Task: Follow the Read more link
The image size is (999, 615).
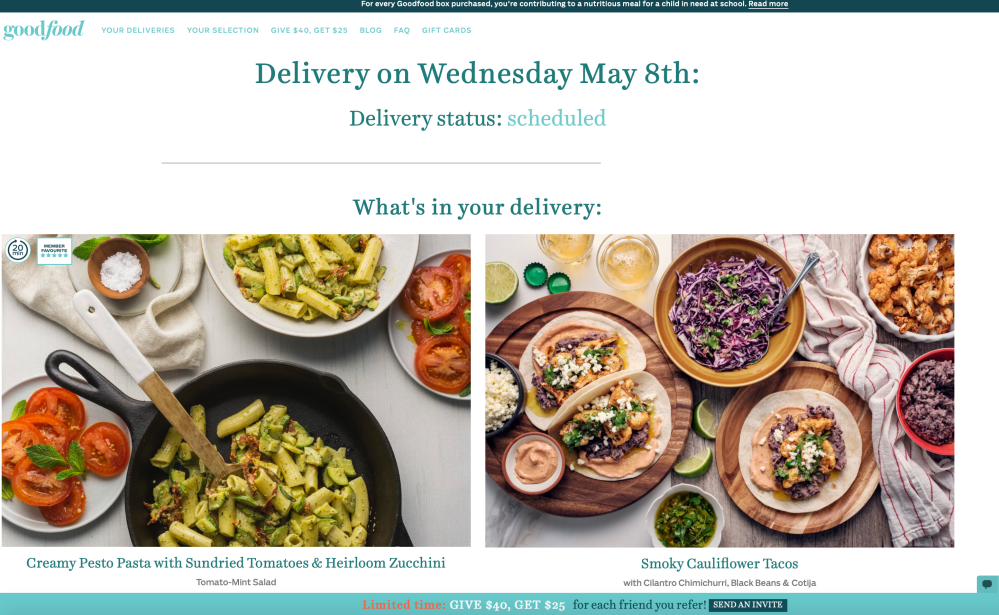Action: click(x=768, y=4)
